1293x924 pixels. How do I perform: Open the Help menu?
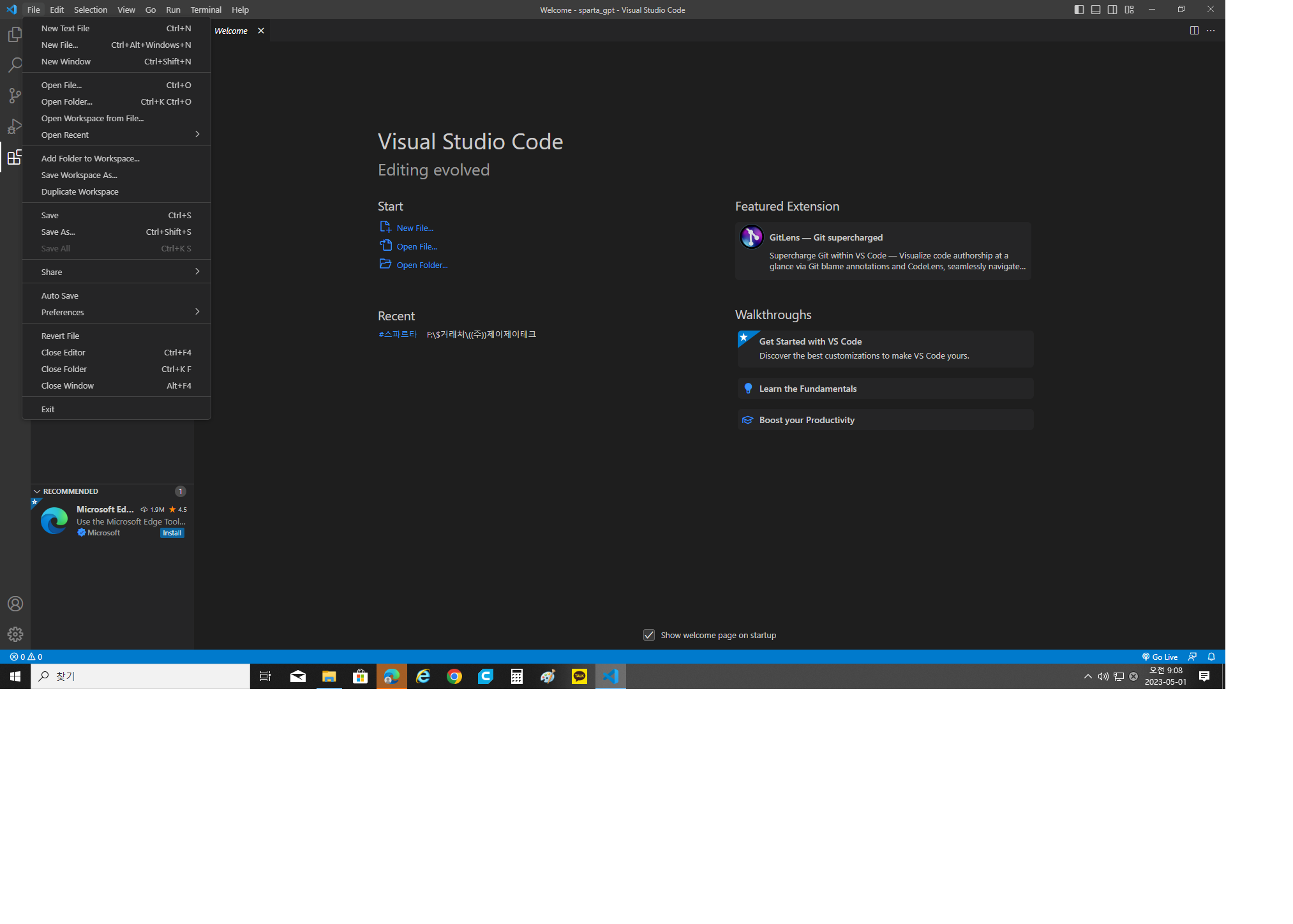(240, 10)
